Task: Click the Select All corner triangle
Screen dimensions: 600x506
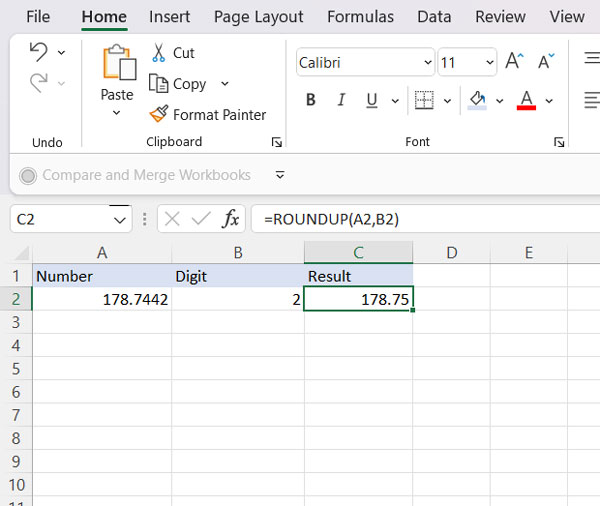Action: 22,253
